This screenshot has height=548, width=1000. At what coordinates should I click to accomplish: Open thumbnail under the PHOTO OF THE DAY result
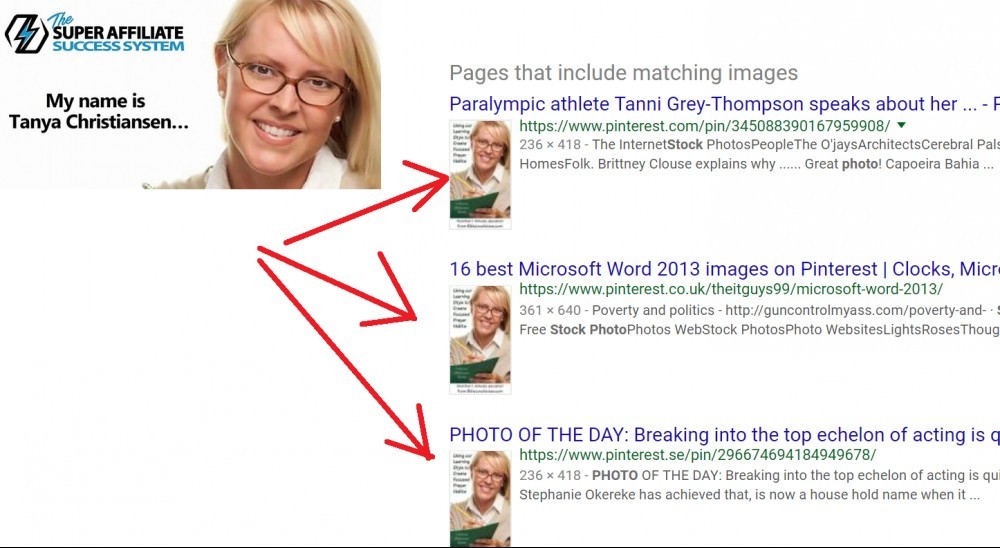coord(480,498)
